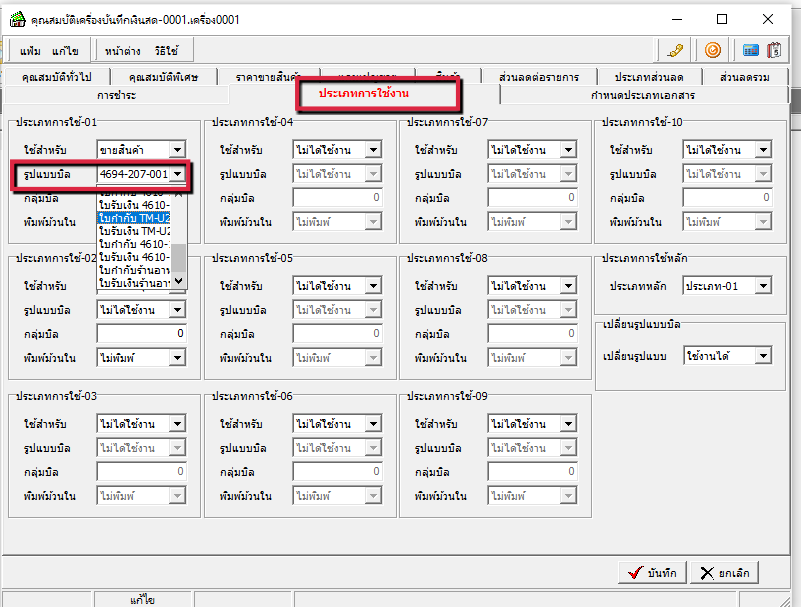This screenshot has width=801, height=607.
Task: Expand ใช้สำหรับ dropdown in ประเภทการใช้-01
Action: tap(177, 150)
